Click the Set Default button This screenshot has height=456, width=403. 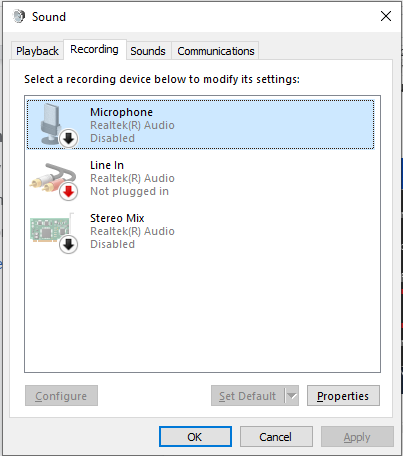(x=247, y=396)
